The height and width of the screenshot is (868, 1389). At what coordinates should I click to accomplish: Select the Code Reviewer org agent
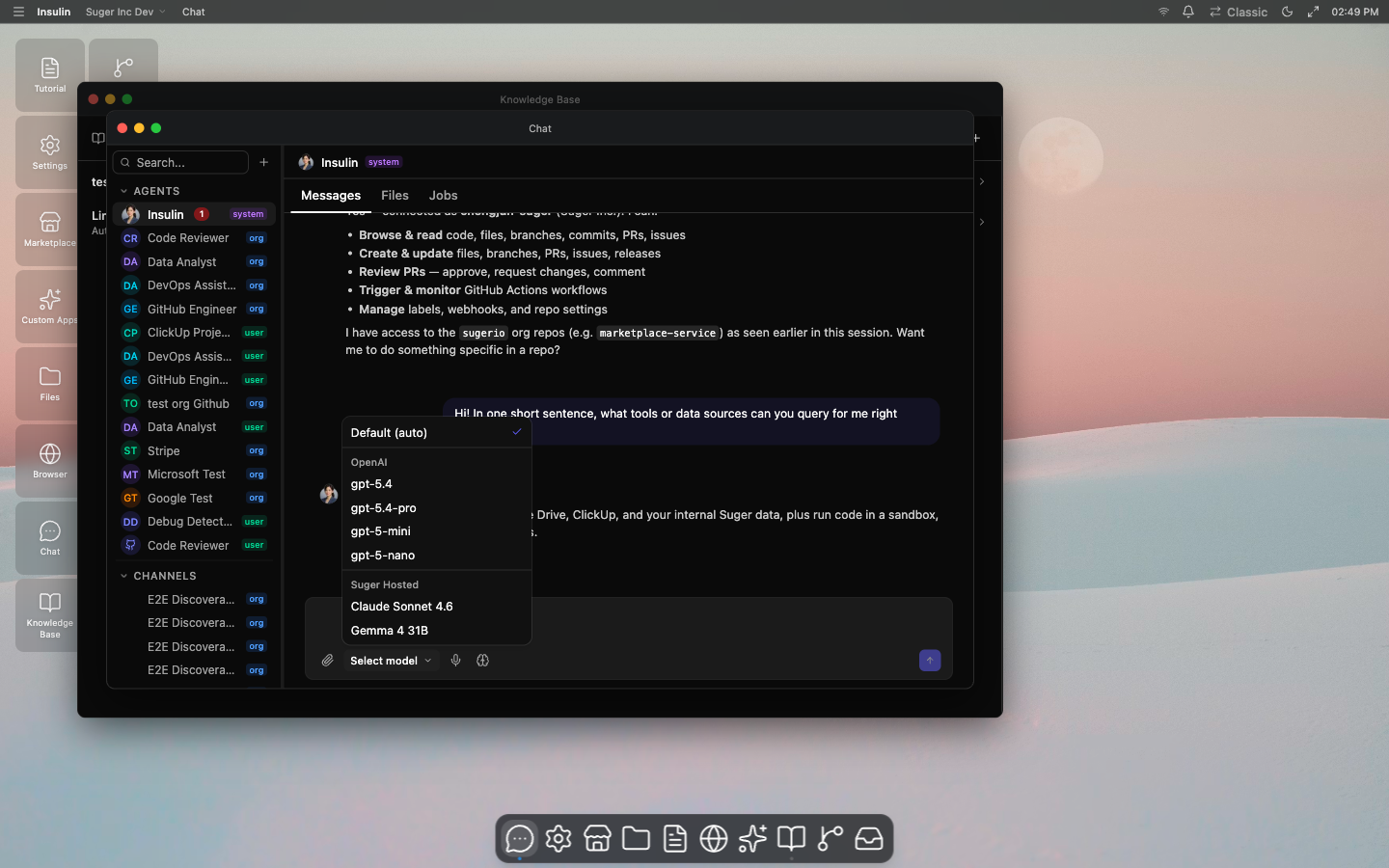194,238
